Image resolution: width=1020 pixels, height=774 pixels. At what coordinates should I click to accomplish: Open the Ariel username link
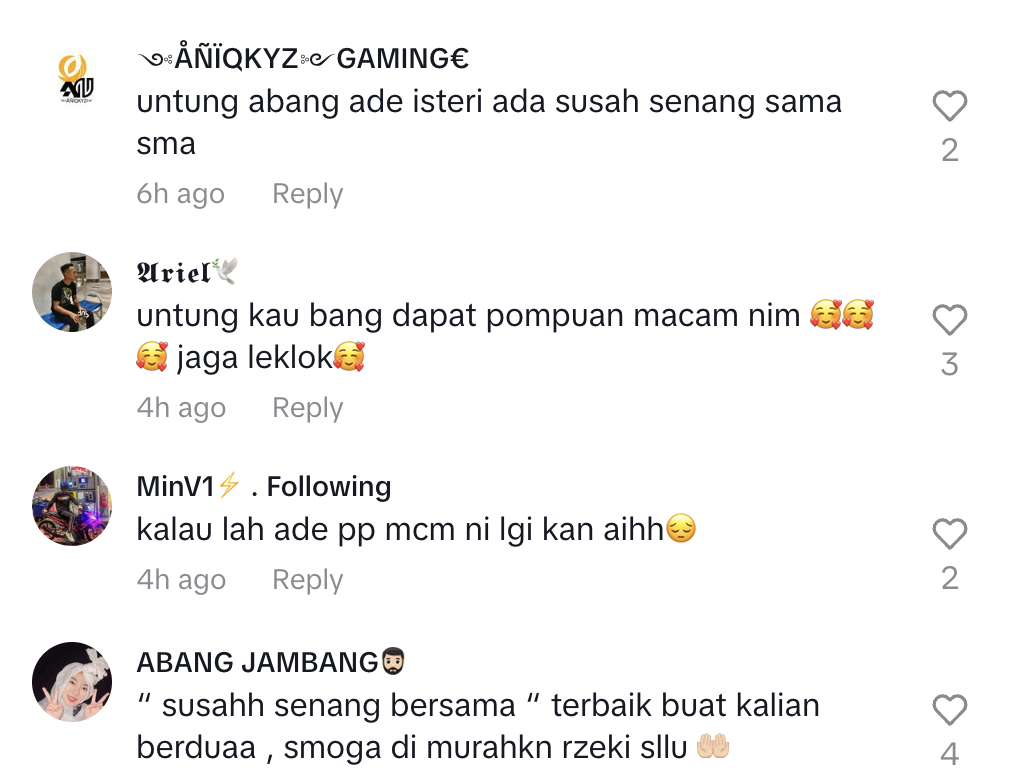187,272
